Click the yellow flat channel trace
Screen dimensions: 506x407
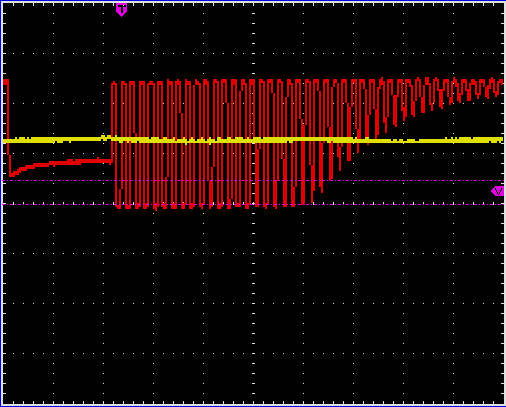tap(253, 140)
